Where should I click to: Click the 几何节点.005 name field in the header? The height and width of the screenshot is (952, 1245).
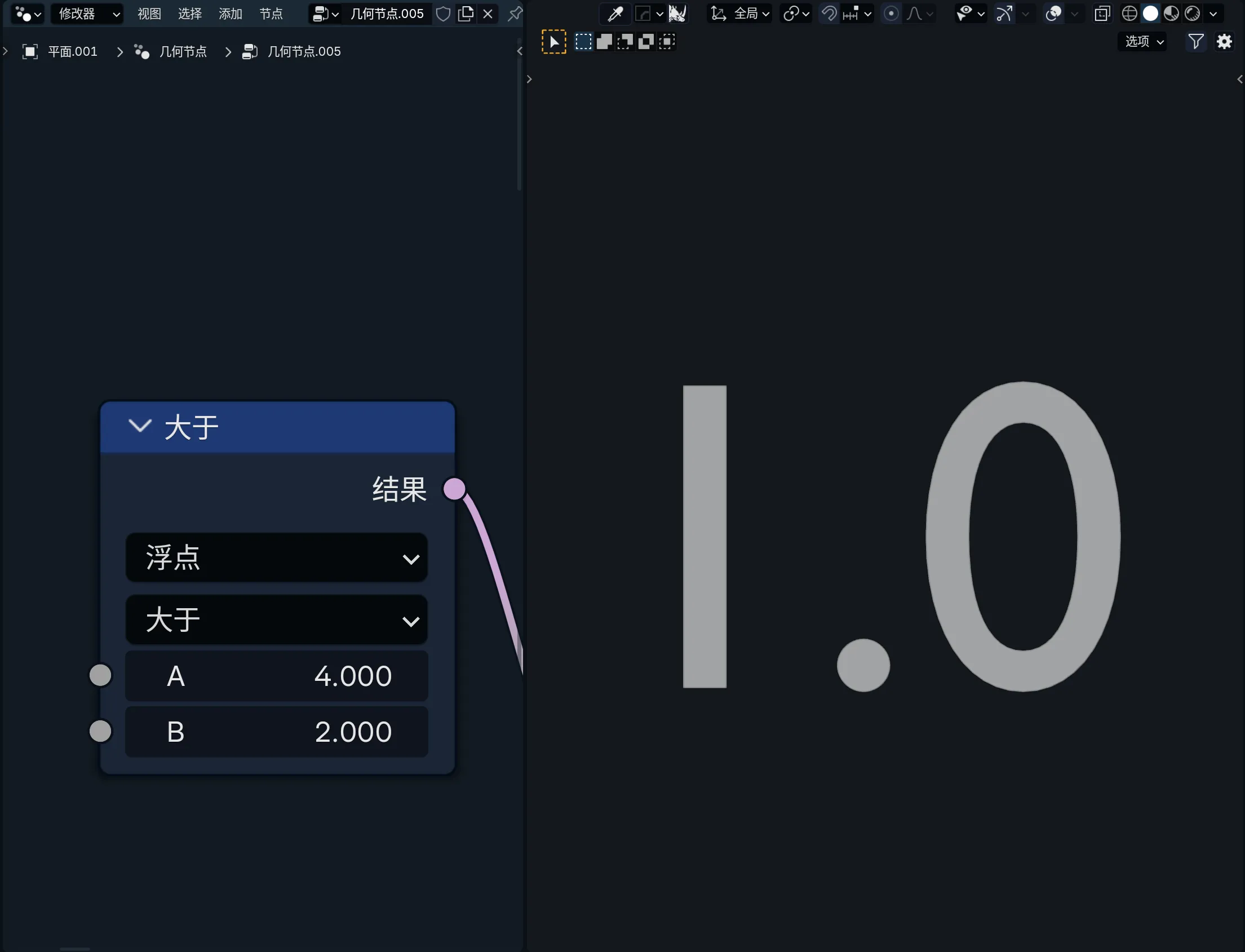[x=387, y=14]
